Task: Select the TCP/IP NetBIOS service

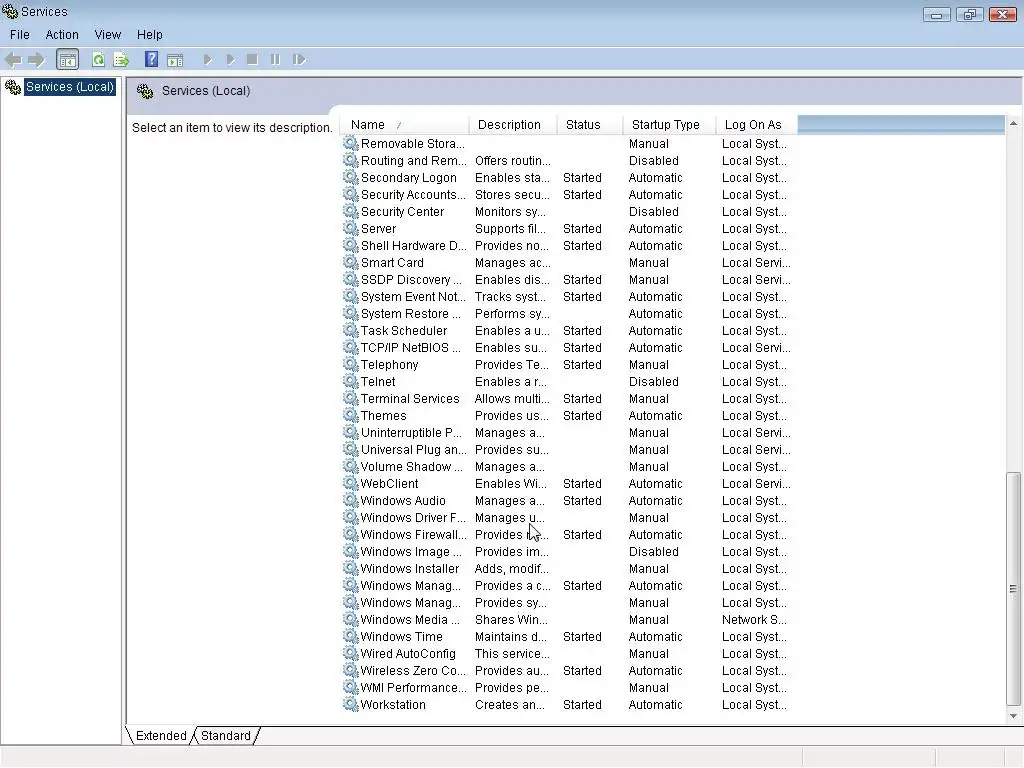Action: [x=411, y=347]
